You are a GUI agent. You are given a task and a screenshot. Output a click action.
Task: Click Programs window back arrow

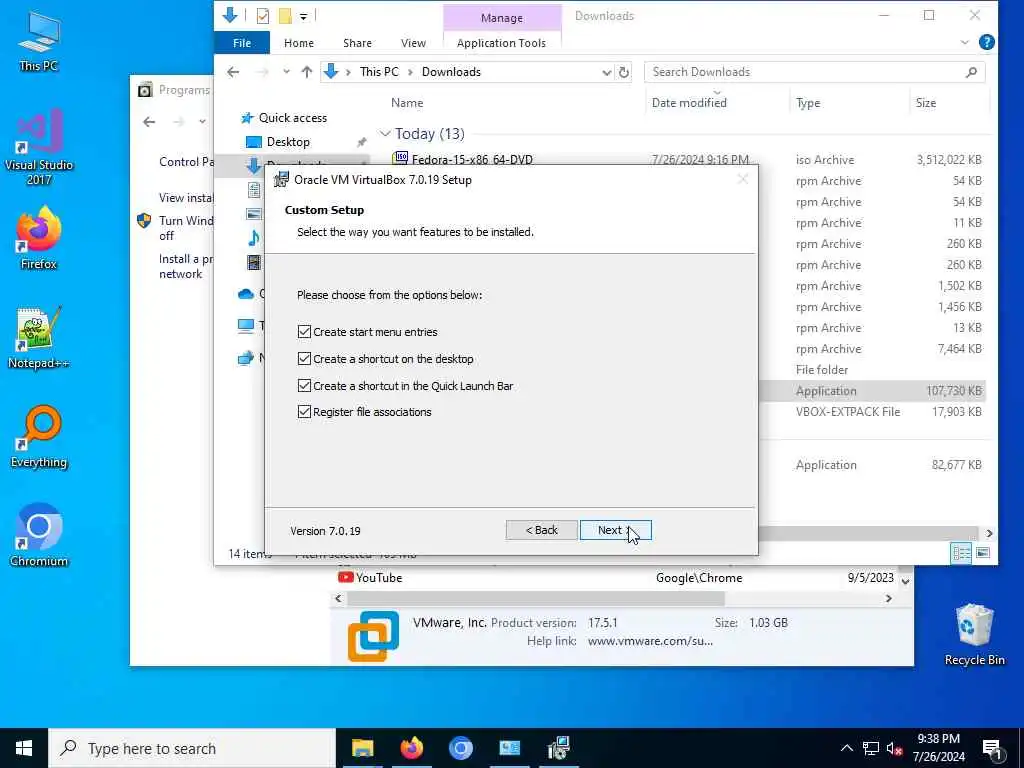click(x=149, y=121)
